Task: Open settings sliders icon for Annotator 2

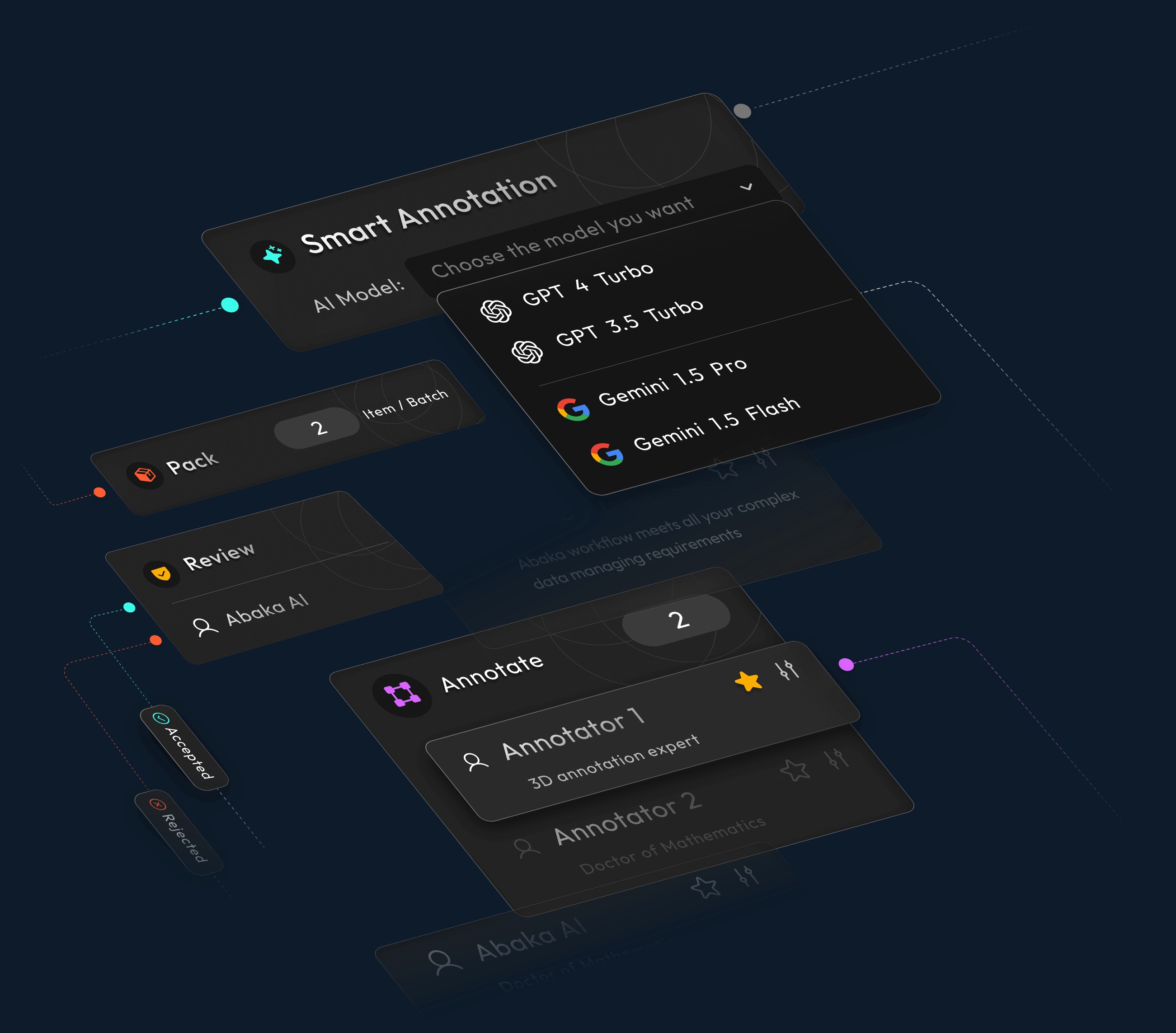Action: 837,759
